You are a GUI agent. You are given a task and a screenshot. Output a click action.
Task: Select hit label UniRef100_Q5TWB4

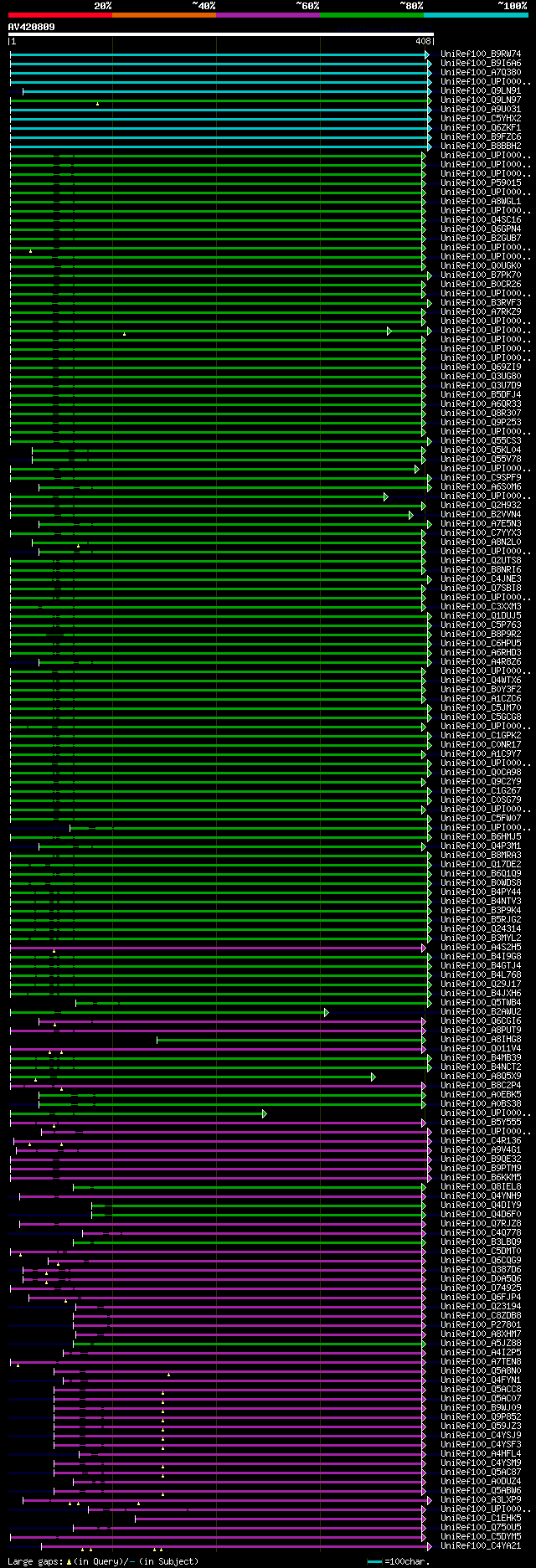(481, 1003)
